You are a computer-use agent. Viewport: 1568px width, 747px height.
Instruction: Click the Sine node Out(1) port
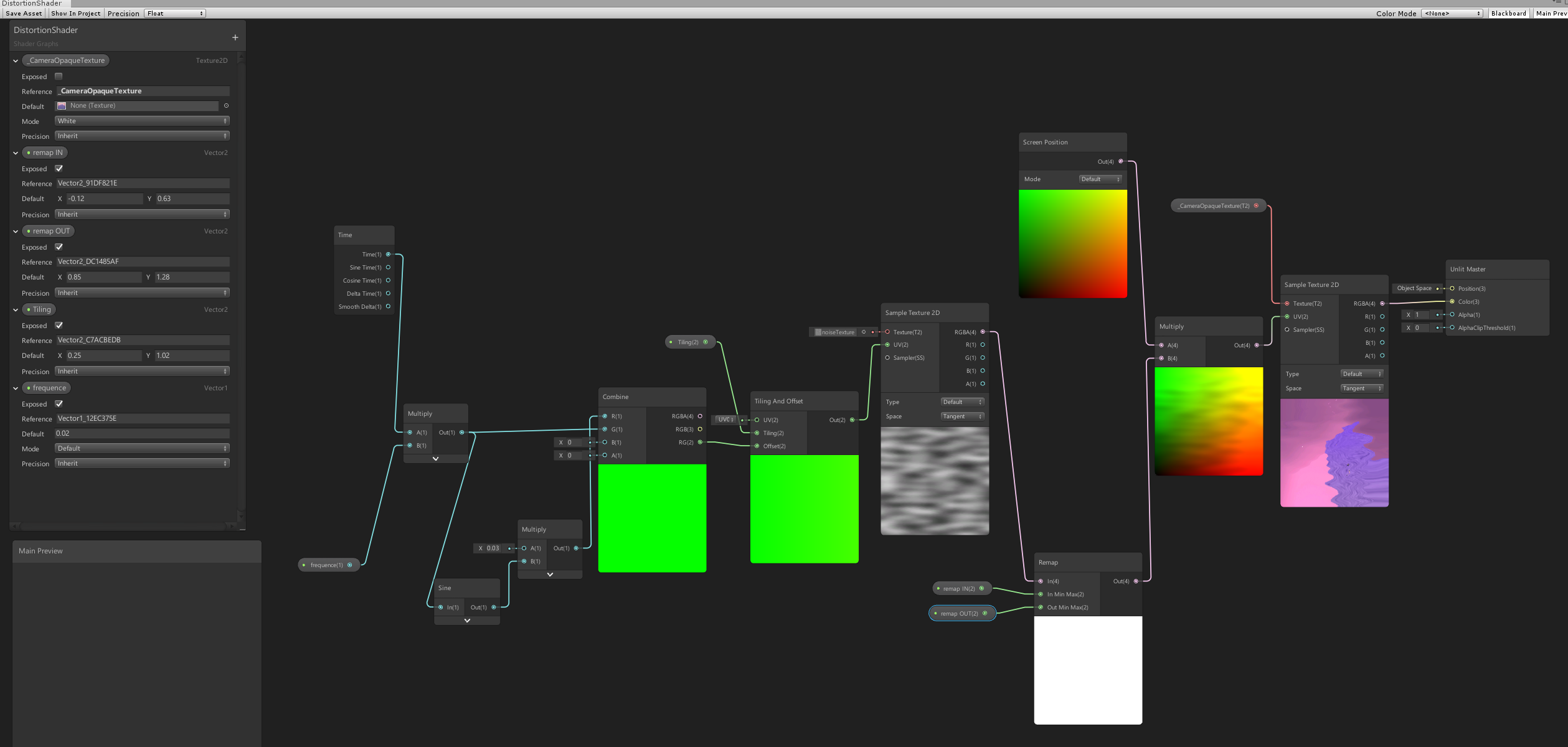pyautogui.click(x=494, y=607)
